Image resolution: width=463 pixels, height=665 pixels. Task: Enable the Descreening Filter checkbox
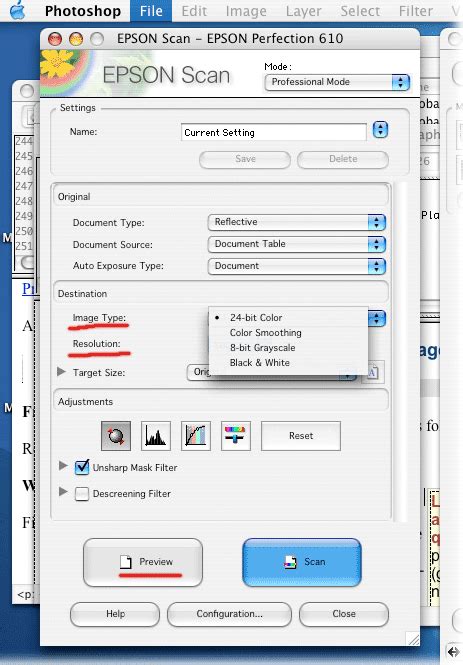pos(81,494)
